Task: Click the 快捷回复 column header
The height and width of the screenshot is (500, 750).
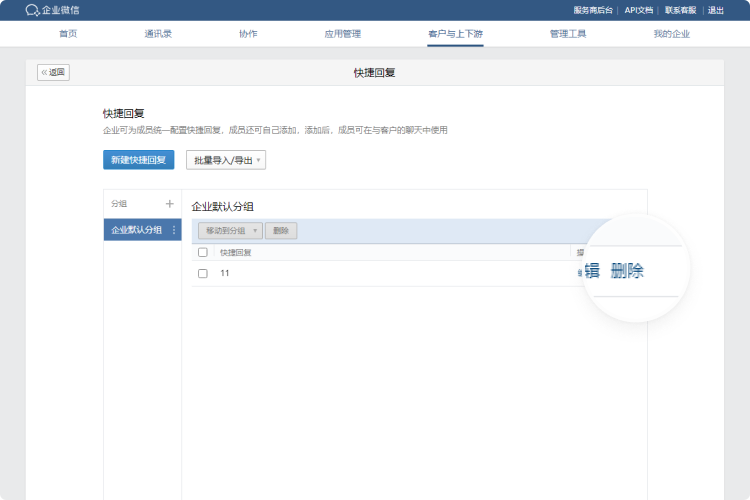Action: pyautogui.click(x=235, y=253)
